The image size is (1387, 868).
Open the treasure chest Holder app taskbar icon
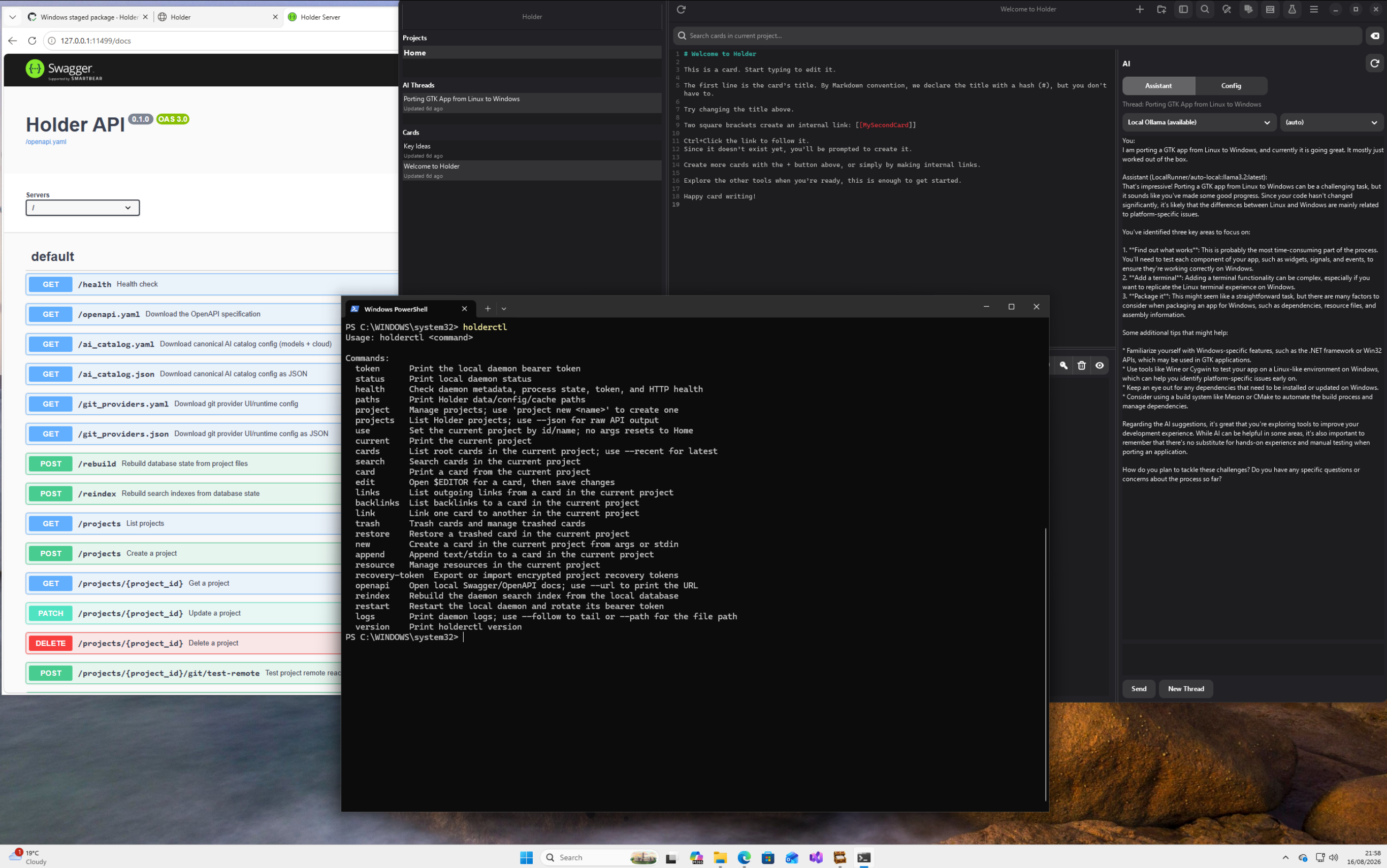(x=840, y=858)
